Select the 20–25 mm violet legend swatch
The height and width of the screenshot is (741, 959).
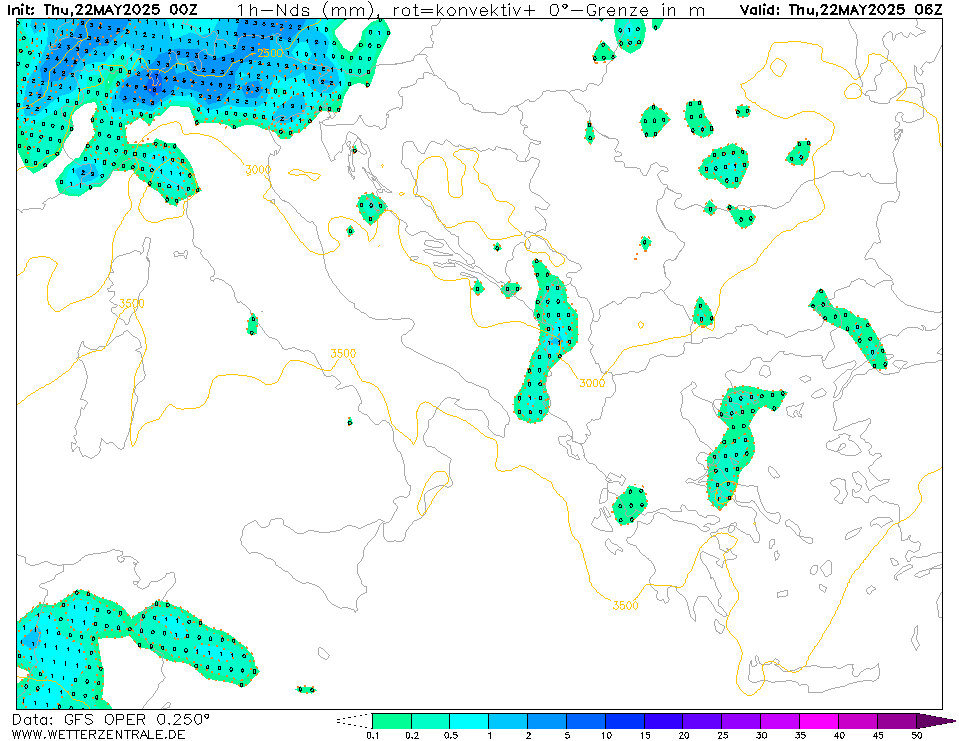tap(703, 721)
